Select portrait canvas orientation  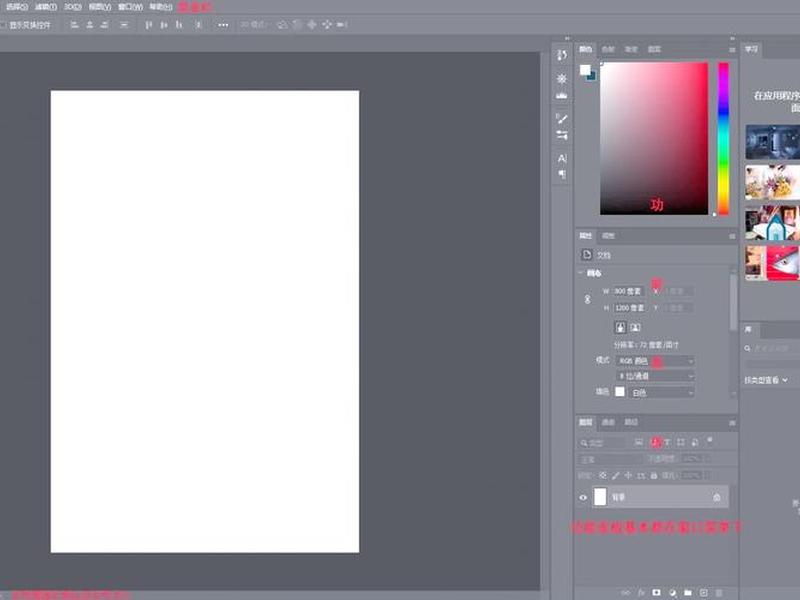point(620,328)
